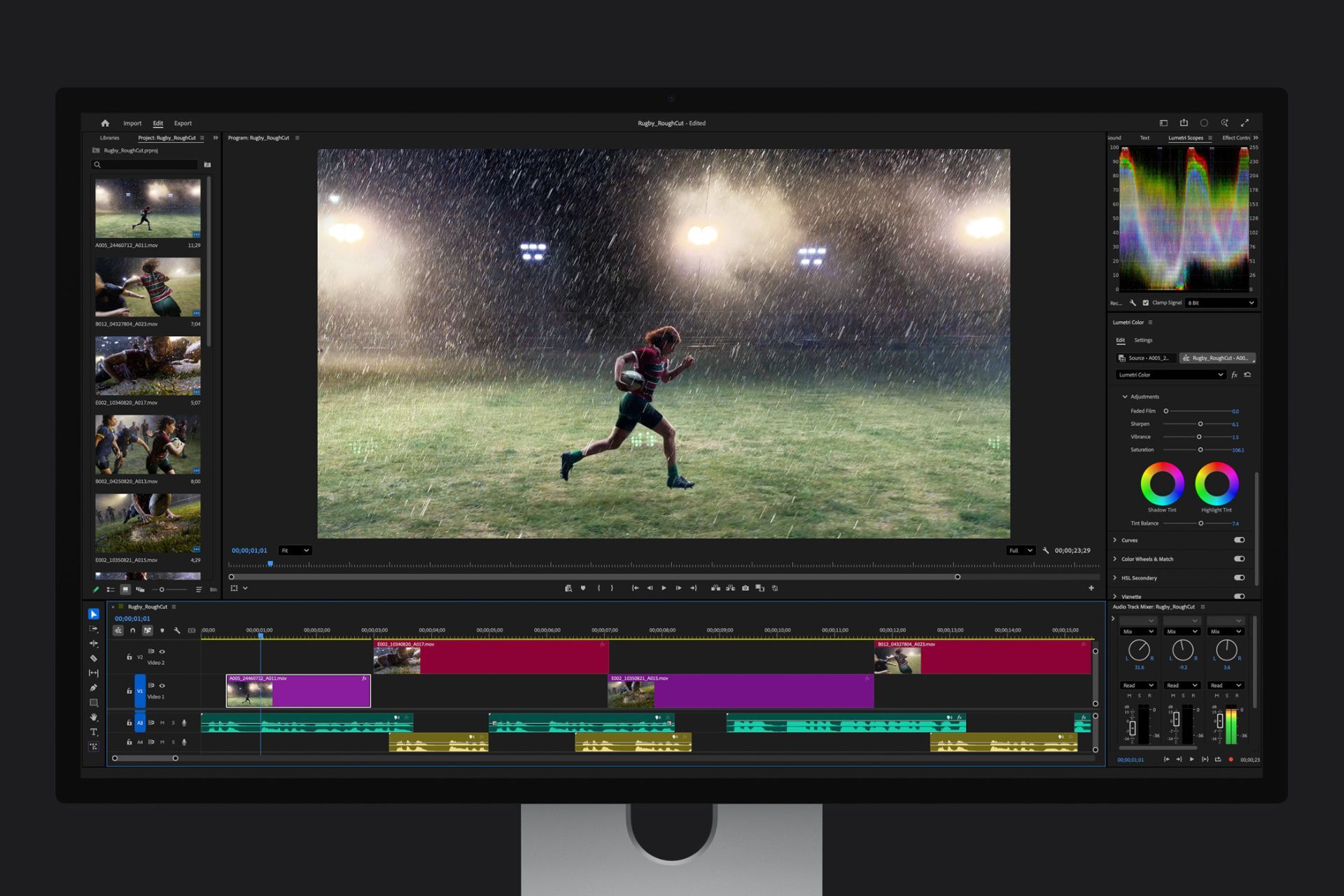The height and width of the screenshot is (896, 1344).
Task: Reset Lumetri Color effect icon
Action: point(1247,375)
